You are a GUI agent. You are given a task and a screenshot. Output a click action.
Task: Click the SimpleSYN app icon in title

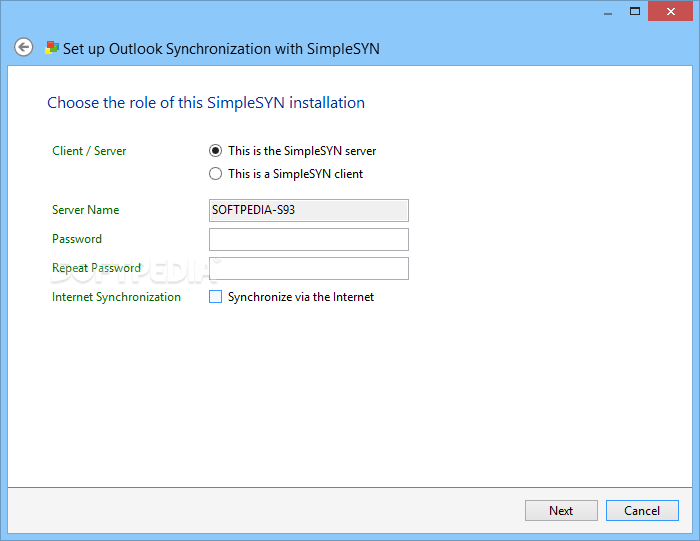point(52,47)
